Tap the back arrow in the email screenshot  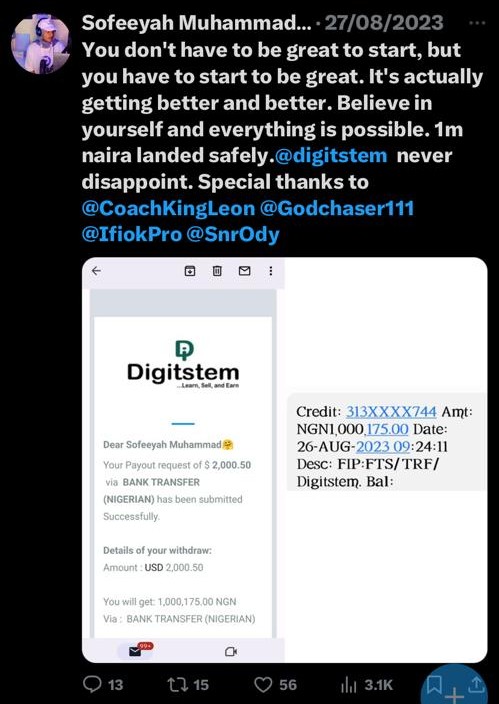click(x=96, y=271)
